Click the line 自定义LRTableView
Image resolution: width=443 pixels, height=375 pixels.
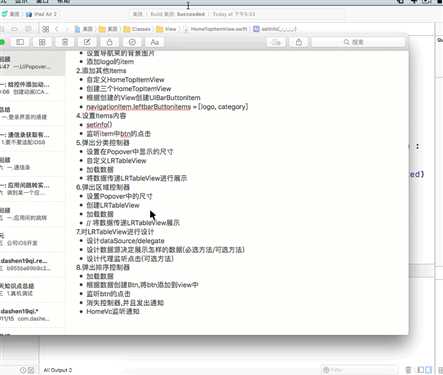[116, 161]
